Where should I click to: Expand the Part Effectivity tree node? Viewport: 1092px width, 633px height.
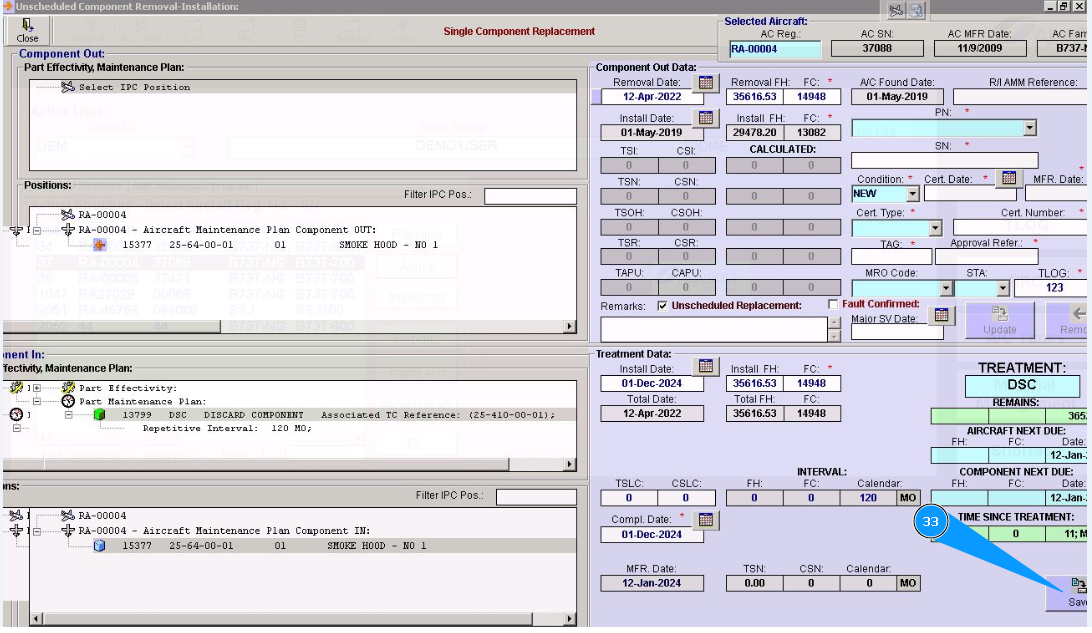pos(37,388)
